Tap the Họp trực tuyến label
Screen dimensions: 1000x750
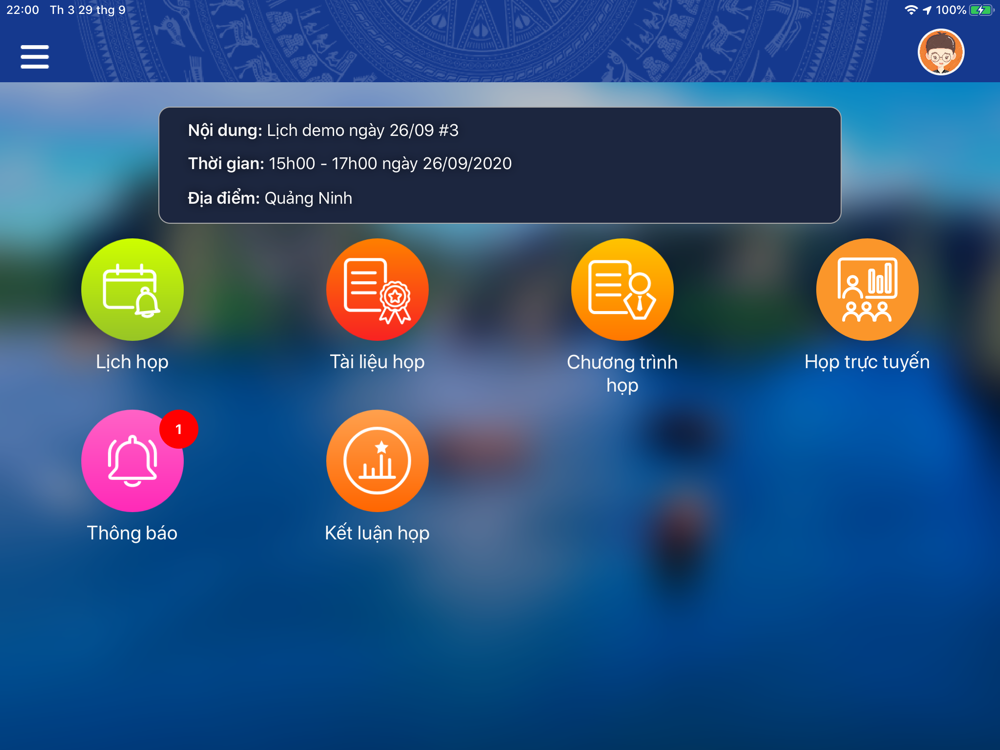pos(867,362)
